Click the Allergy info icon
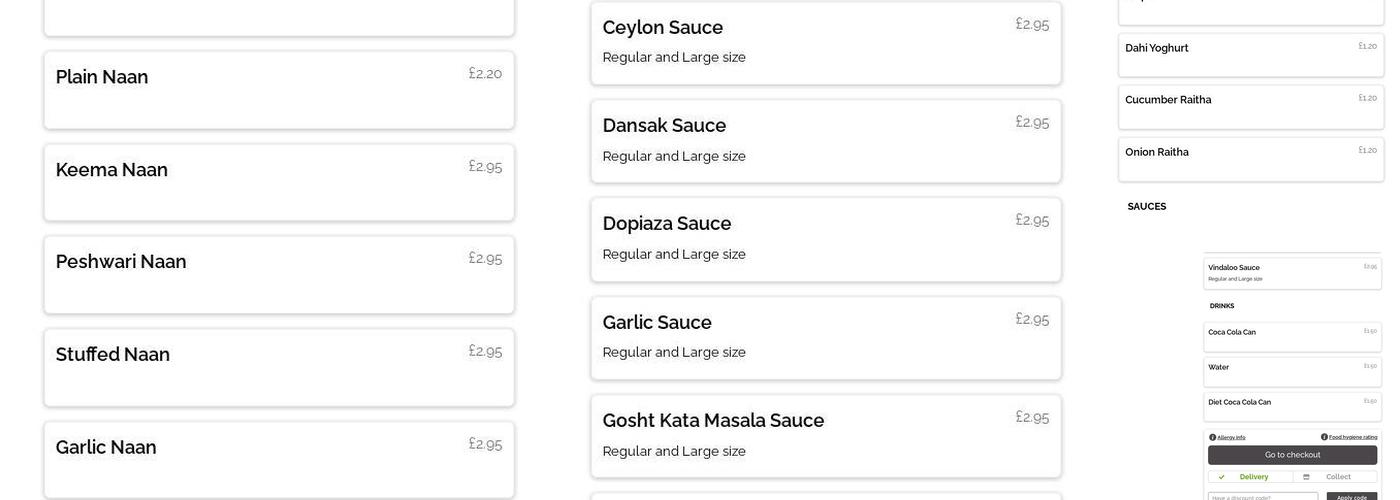The width and height of the screenshot is (1400, 500). 1213,437
